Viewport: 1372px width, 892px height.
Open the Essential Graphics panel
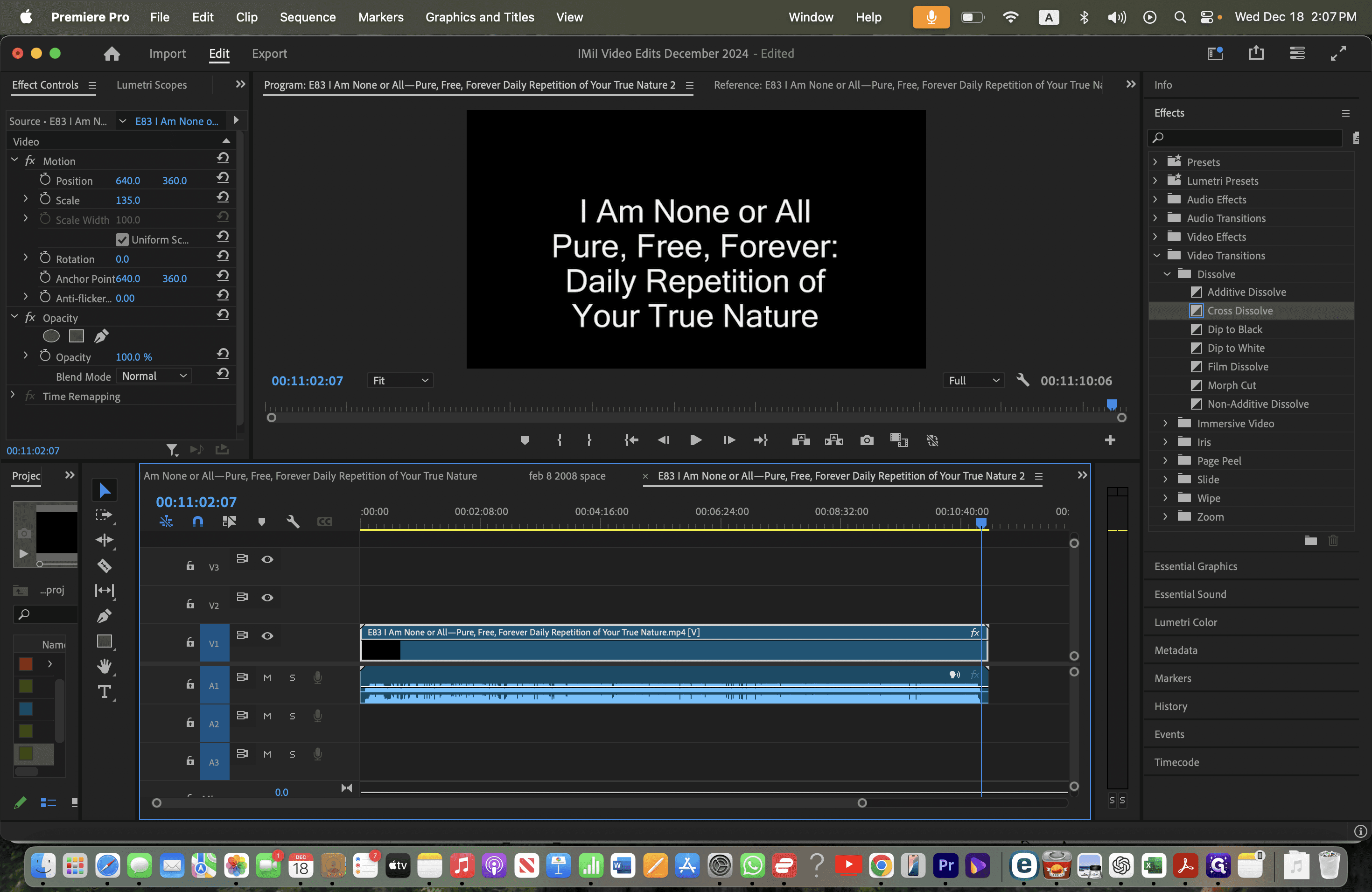coord(1196,566)
